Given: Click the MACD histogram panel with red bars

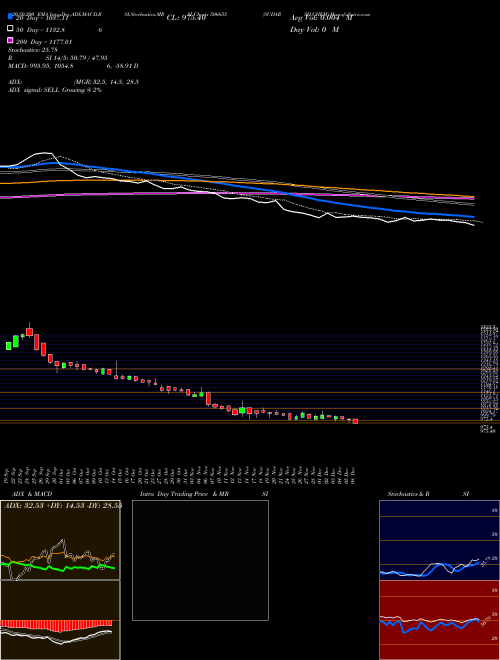Looking at the screenshot, I should (60, 620).
